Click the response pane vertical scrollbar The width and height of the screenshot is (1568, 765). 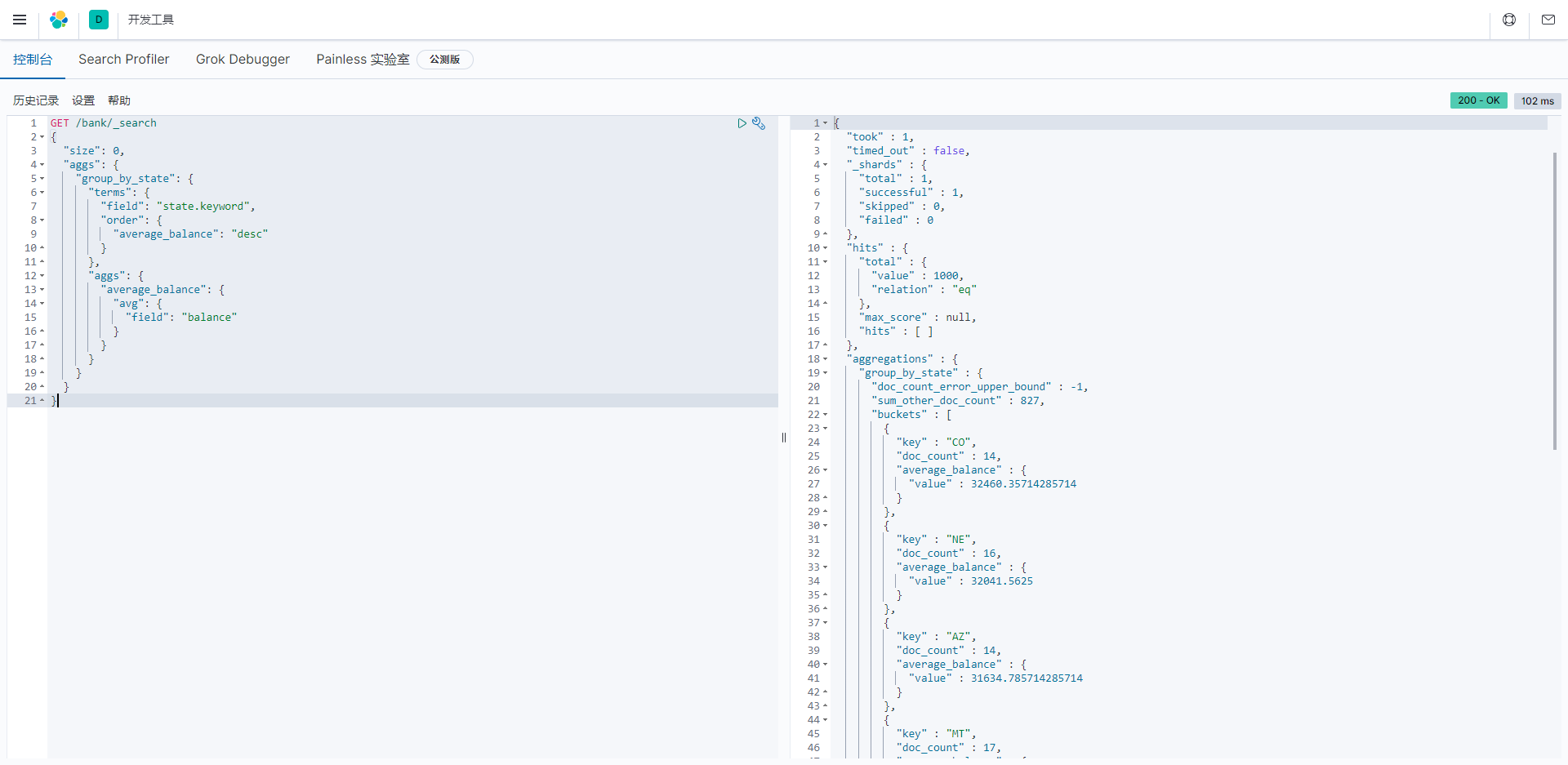1554,302
